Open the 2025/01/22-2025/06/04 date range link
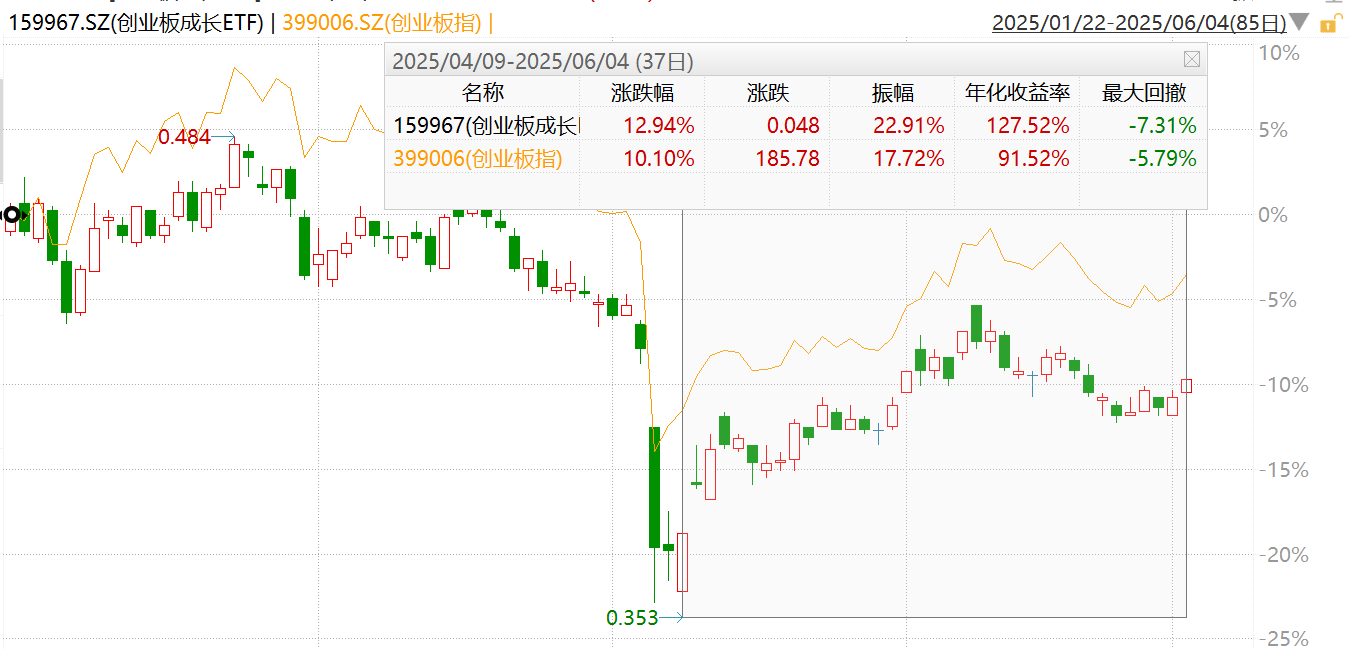The width and height of the screenshot is (1348, 649). click(x=1138, y=22)
